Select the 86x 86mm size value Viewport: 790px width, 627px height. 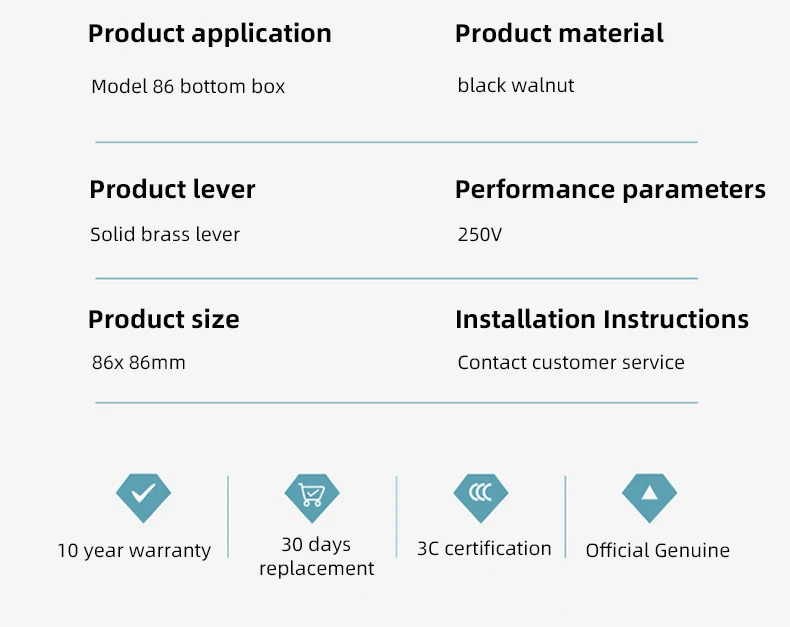pyautogui.click(x=139, y=362)
